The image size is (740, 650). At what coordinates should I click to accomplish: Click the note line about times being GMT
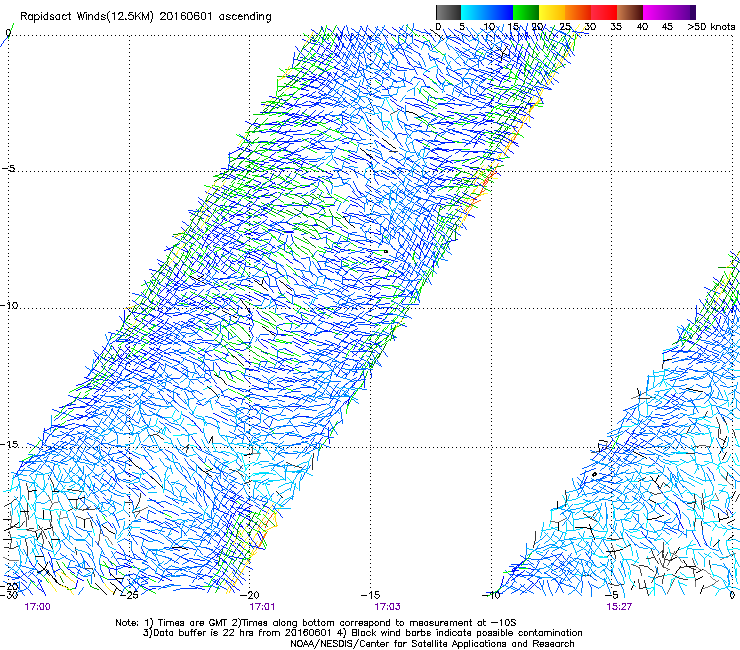click(316, 623)
